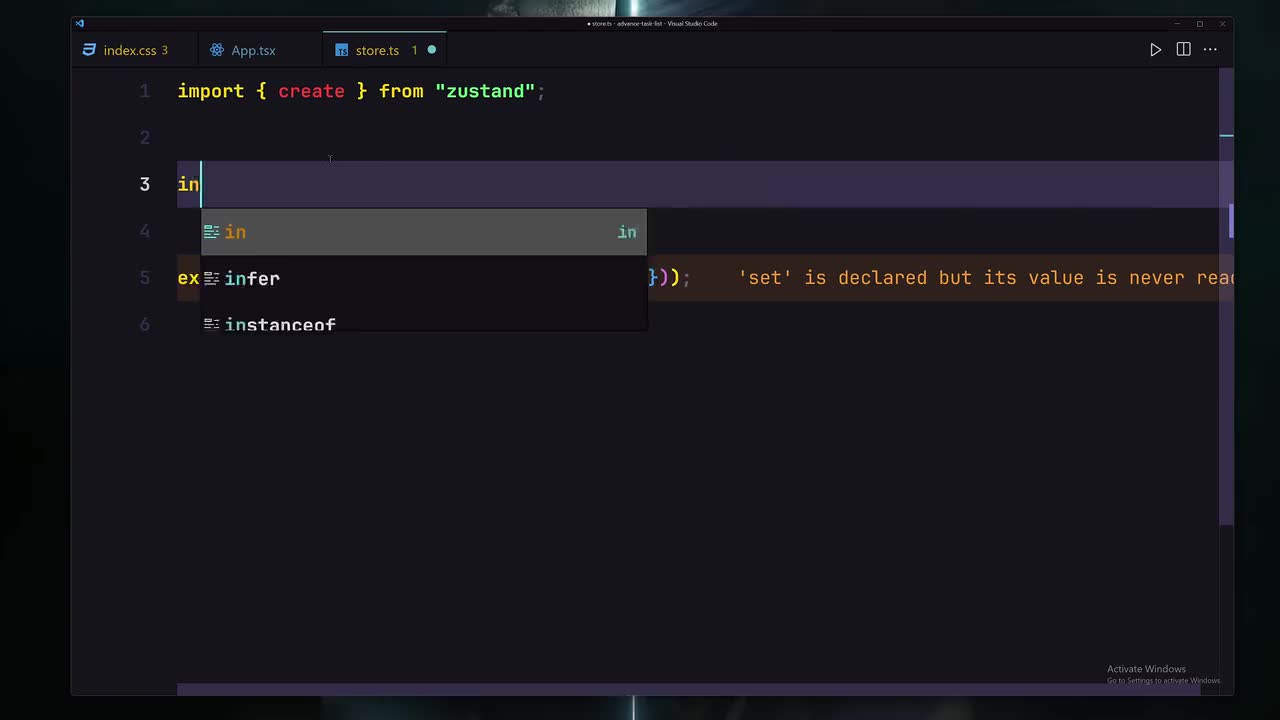Click the 'set' is declared warning message
Viewport: 1280px width, 720px height.
click(x=985, y=278)
